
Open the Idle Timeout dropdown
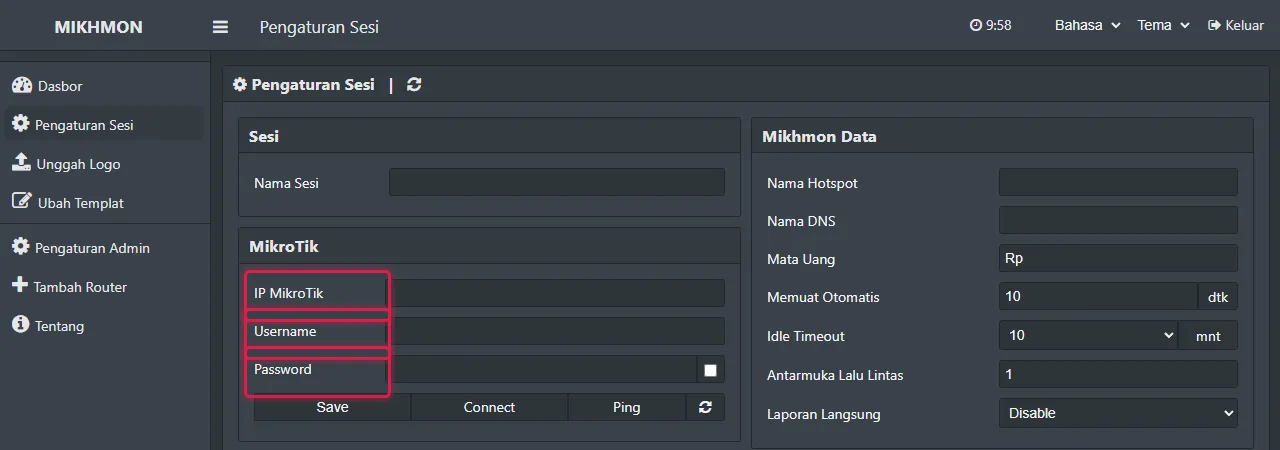click(1089, 335)
